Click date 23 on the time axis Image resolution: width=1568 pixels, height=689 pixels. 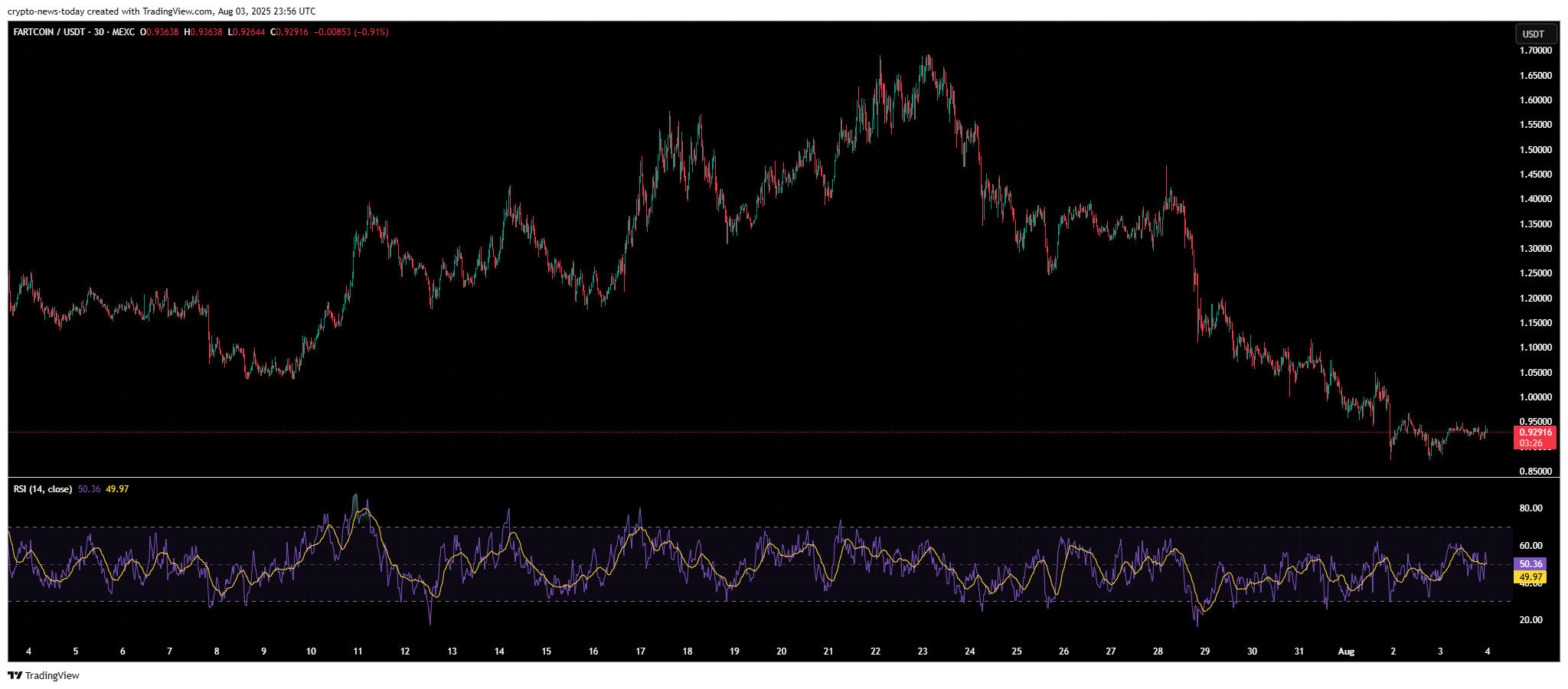click(923, 651)
